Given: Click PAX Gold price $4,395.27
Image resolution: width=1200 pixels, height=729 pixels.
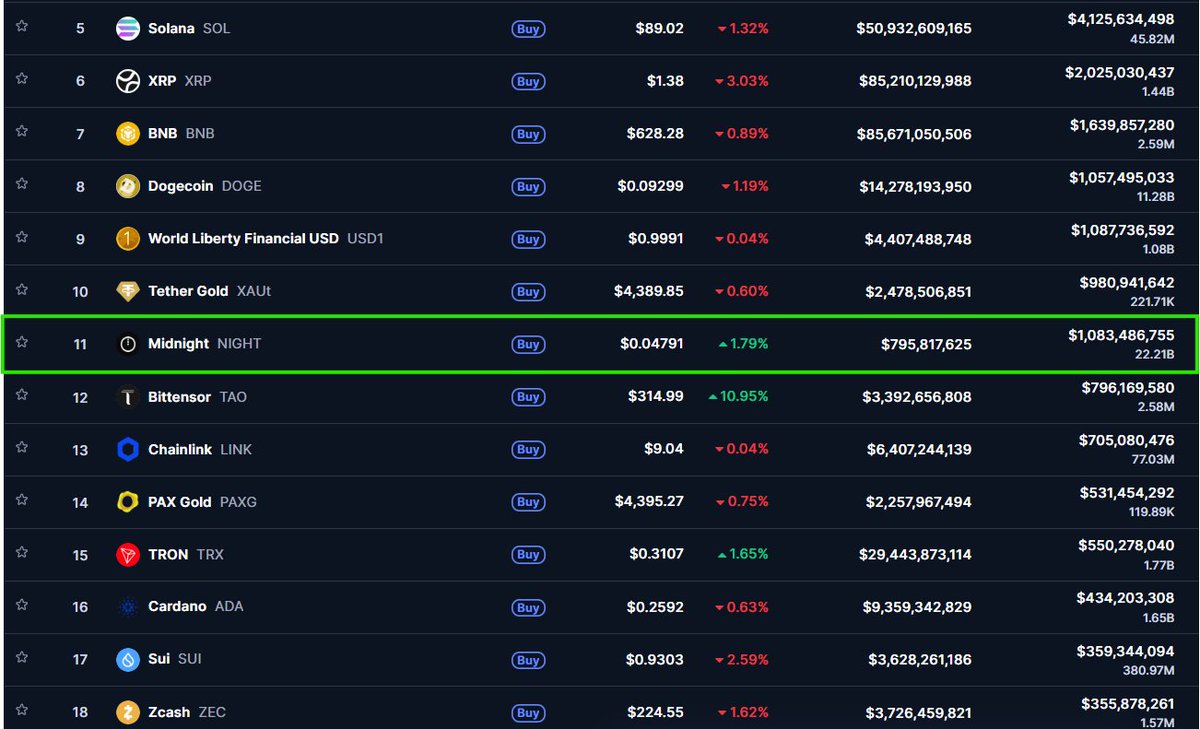Looking at the screenshot, I should [650, 502].
